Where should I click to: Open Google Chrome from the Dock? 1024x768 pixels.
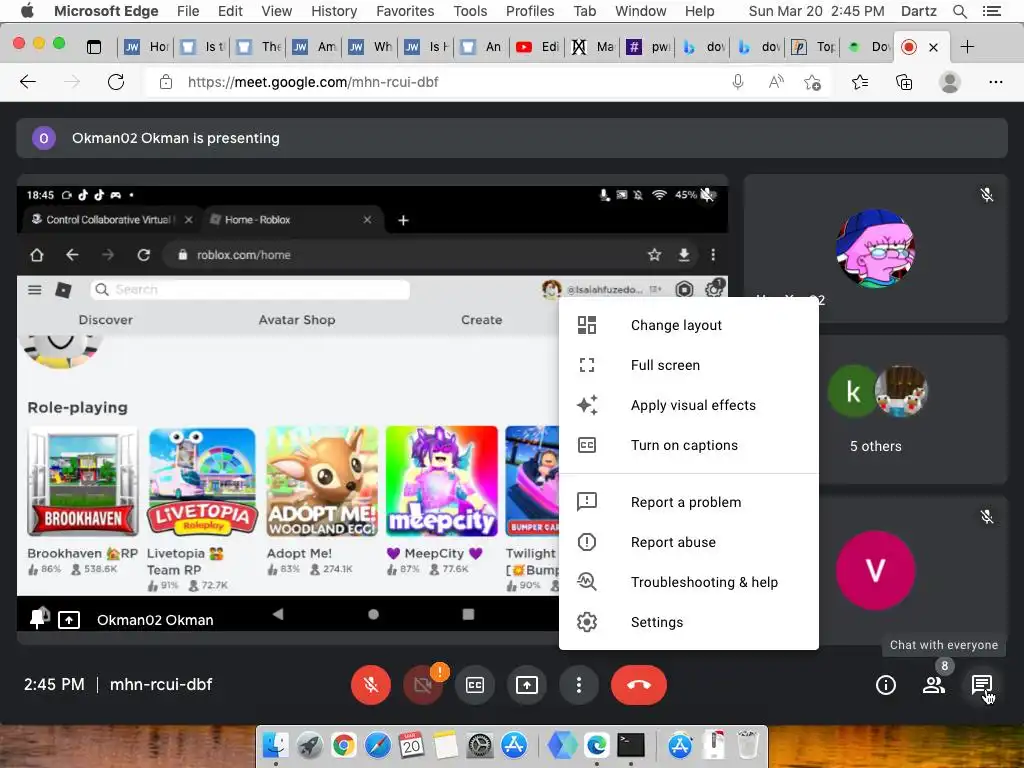point(344,744)
